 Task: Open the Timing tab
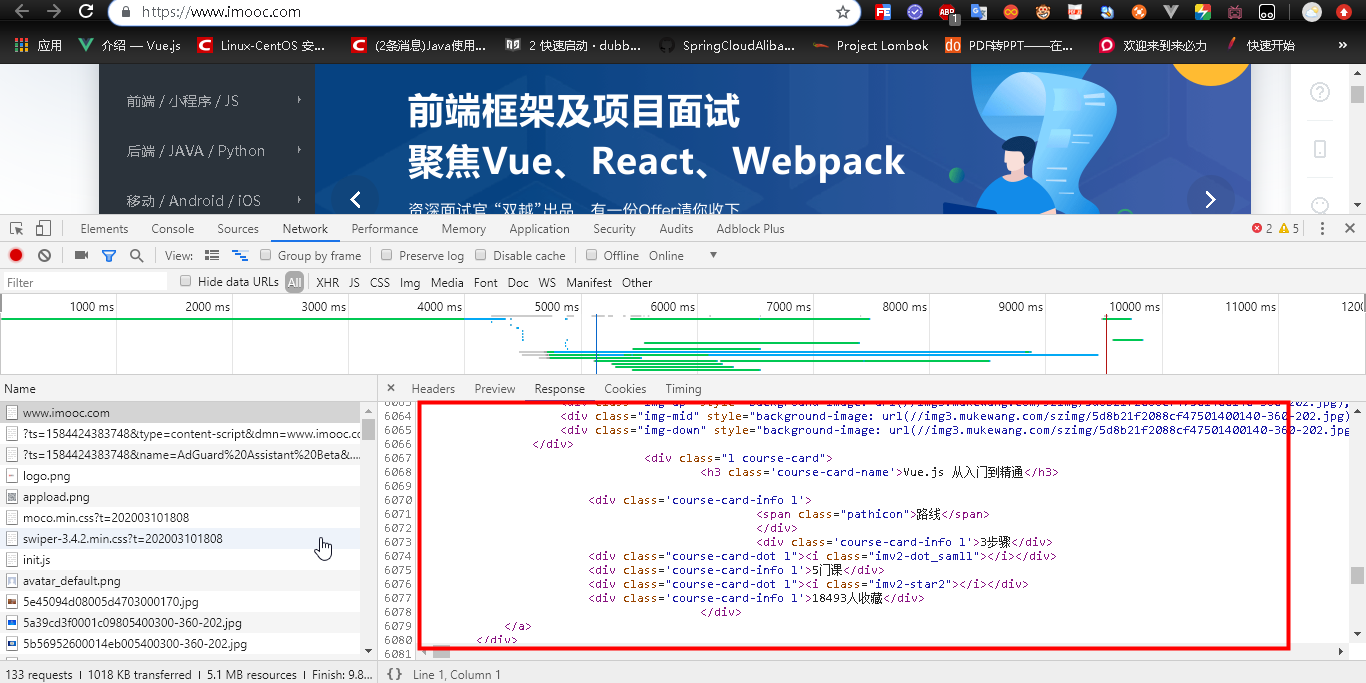[x=683, y=389]
